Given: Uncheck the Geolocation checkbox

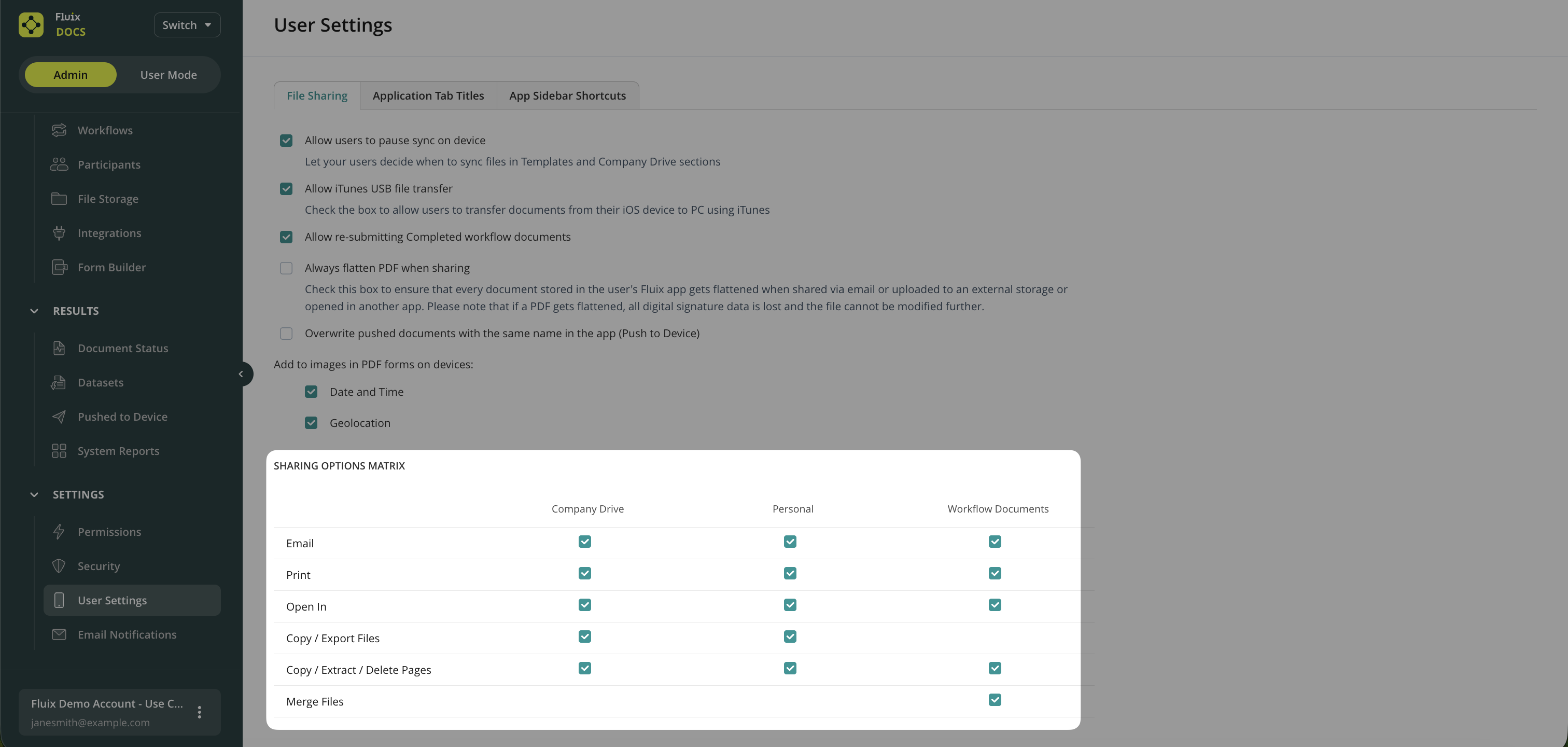Looking at the screenshot, I should (x=311, y=422).
